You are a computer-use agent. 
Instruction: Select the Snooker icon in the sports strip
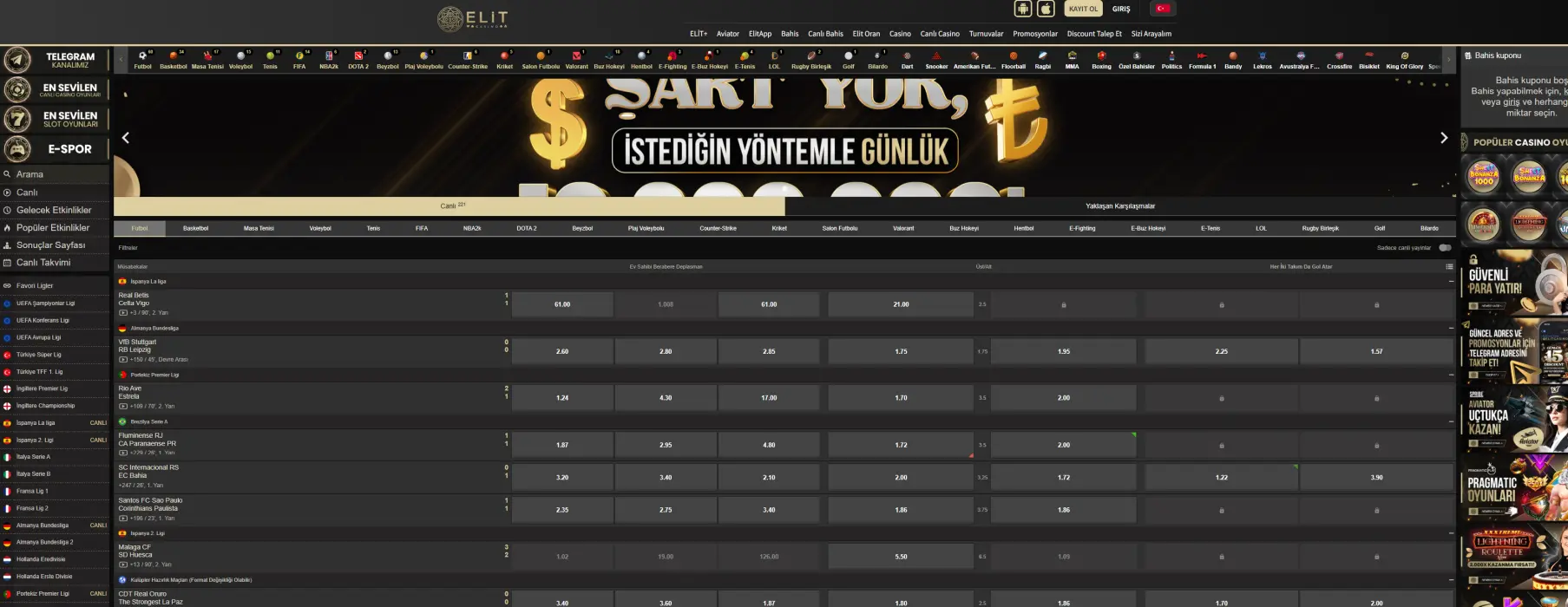click(936, 60)
